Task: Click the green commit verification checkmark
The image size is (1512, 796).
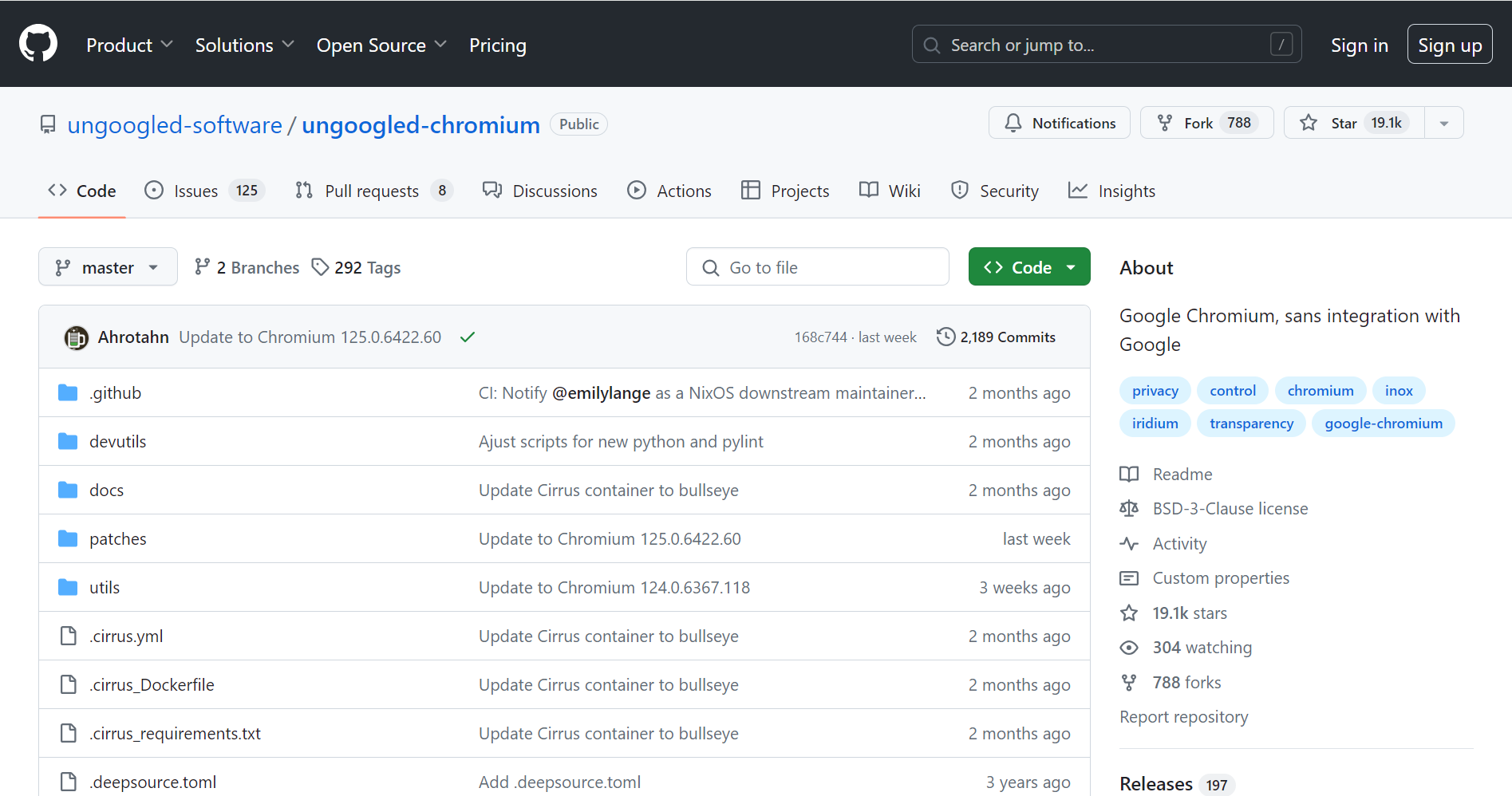Action: click(x=467, y=337)
